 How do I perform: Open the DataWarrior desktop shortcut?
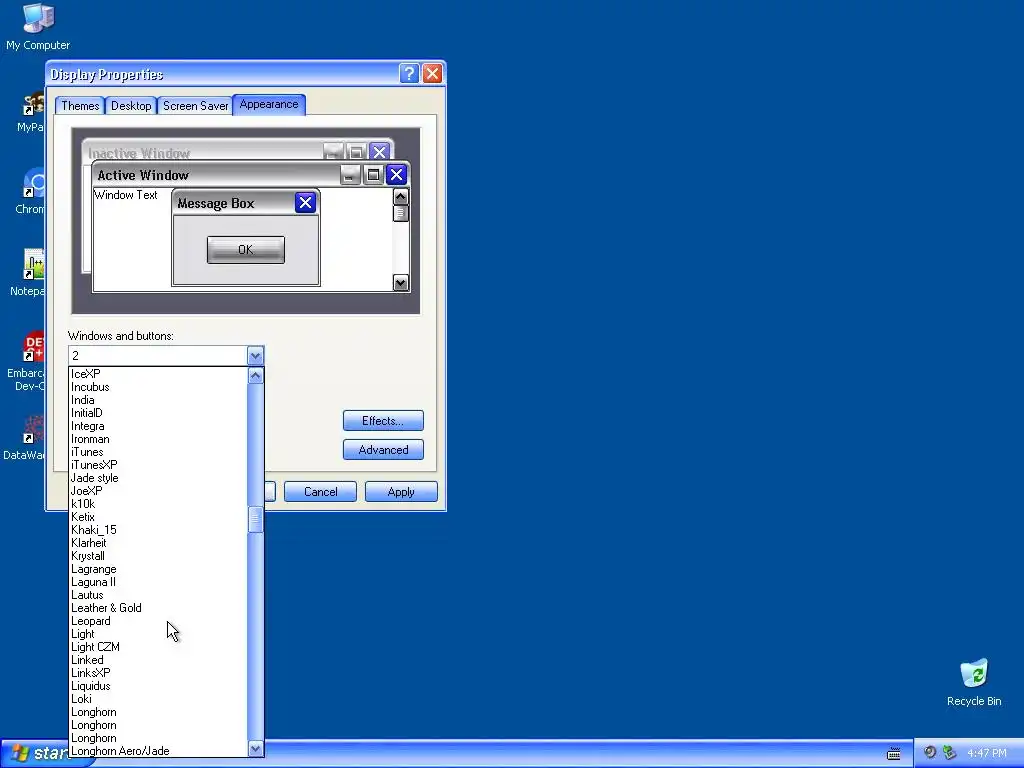click(26, 437)
